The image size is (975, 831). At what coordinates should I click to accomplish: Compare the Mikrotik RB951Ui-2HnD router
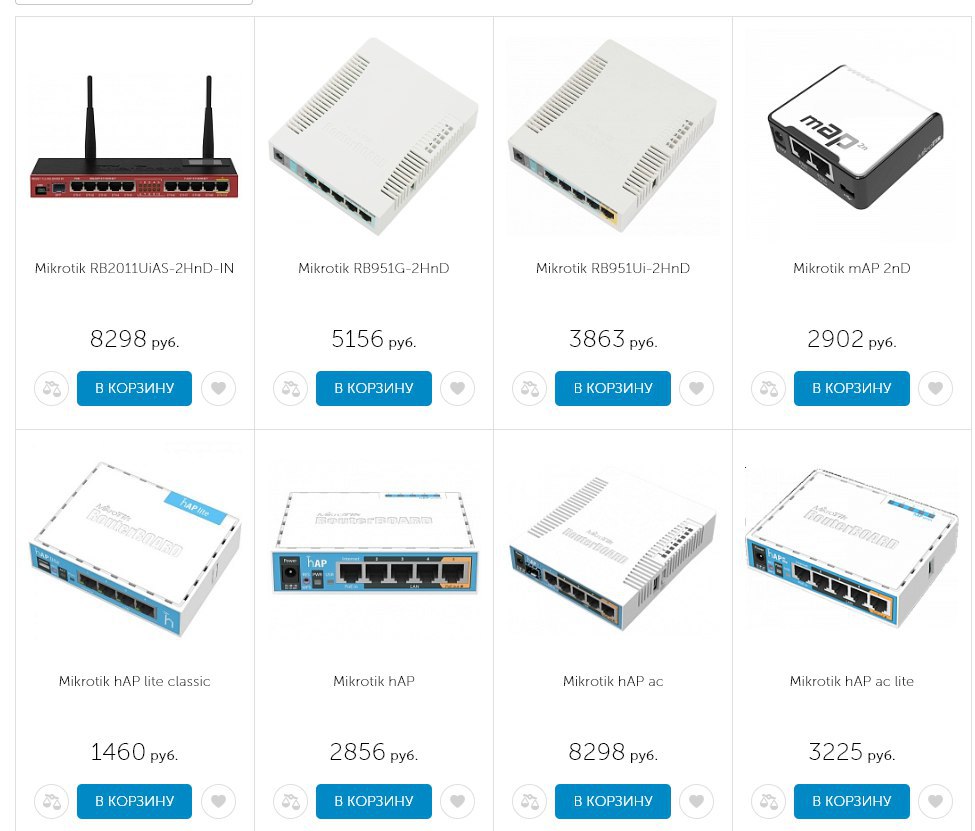pyautogui.click(x=530, y=389)
